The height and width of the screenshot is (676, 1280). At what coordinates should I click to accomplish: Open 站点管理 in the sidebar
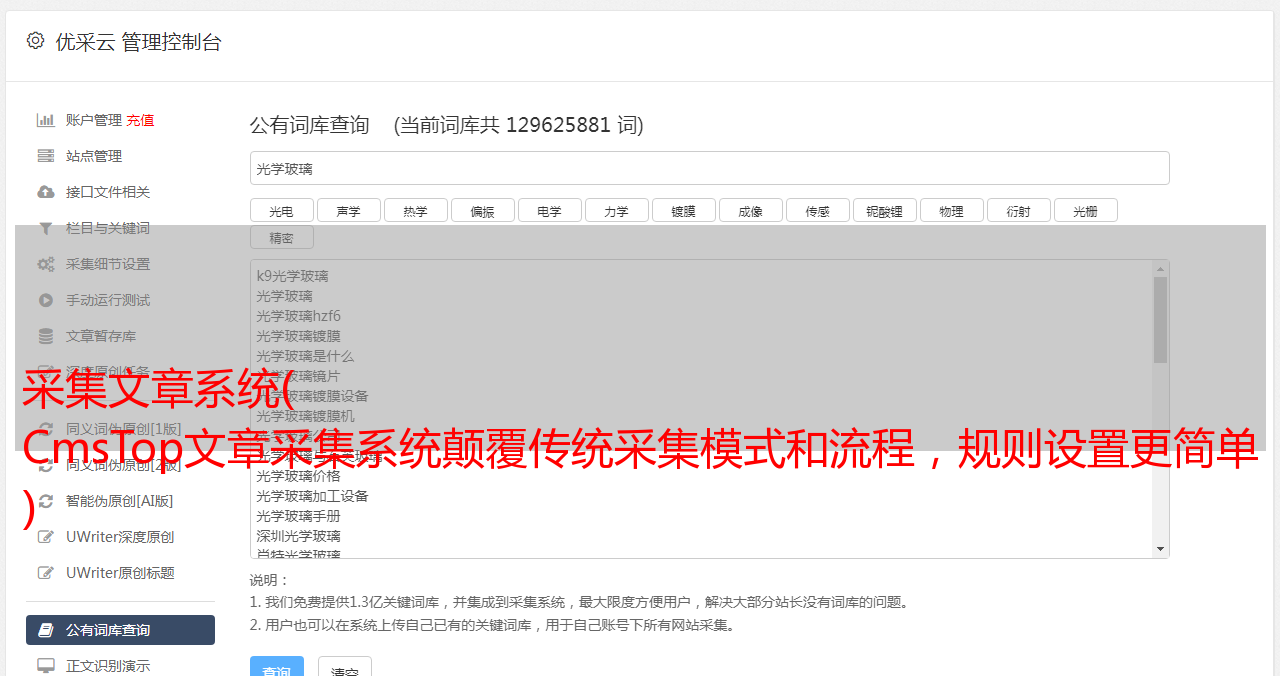[x=94, y=156]
